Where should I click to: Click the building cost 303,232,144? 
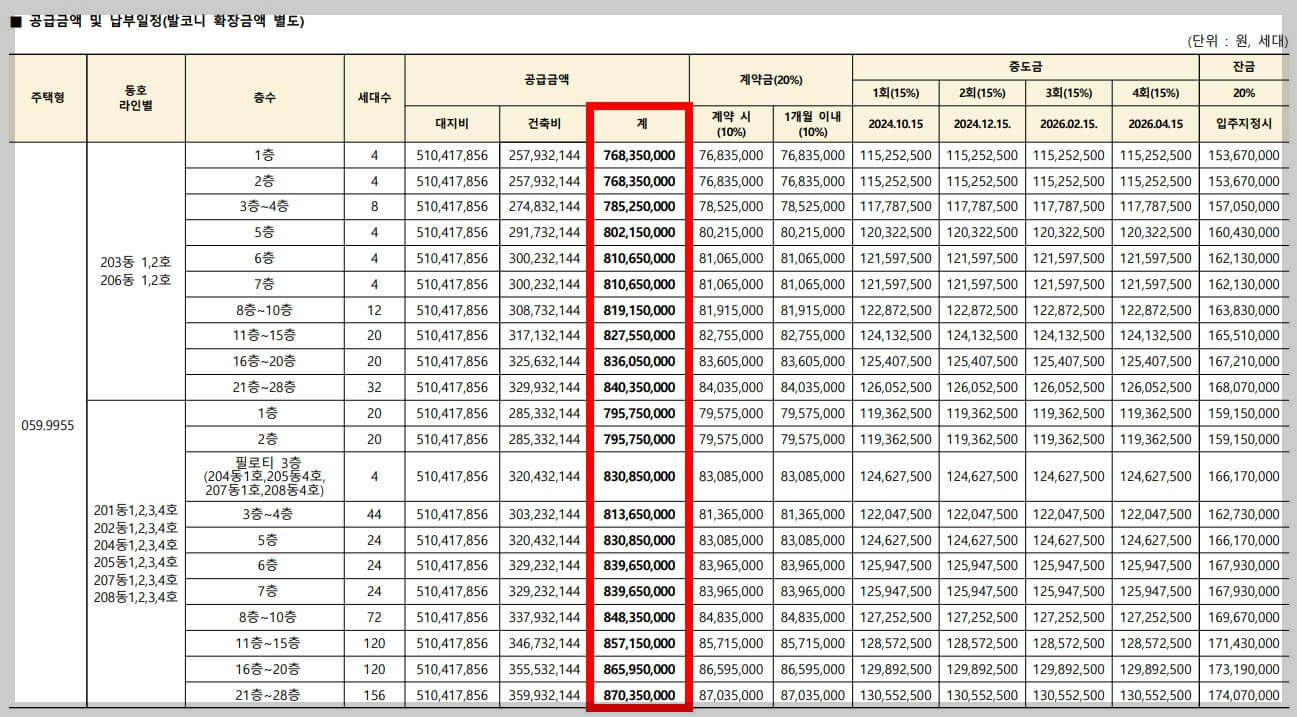pyautogui.click(x=544, y=514)
